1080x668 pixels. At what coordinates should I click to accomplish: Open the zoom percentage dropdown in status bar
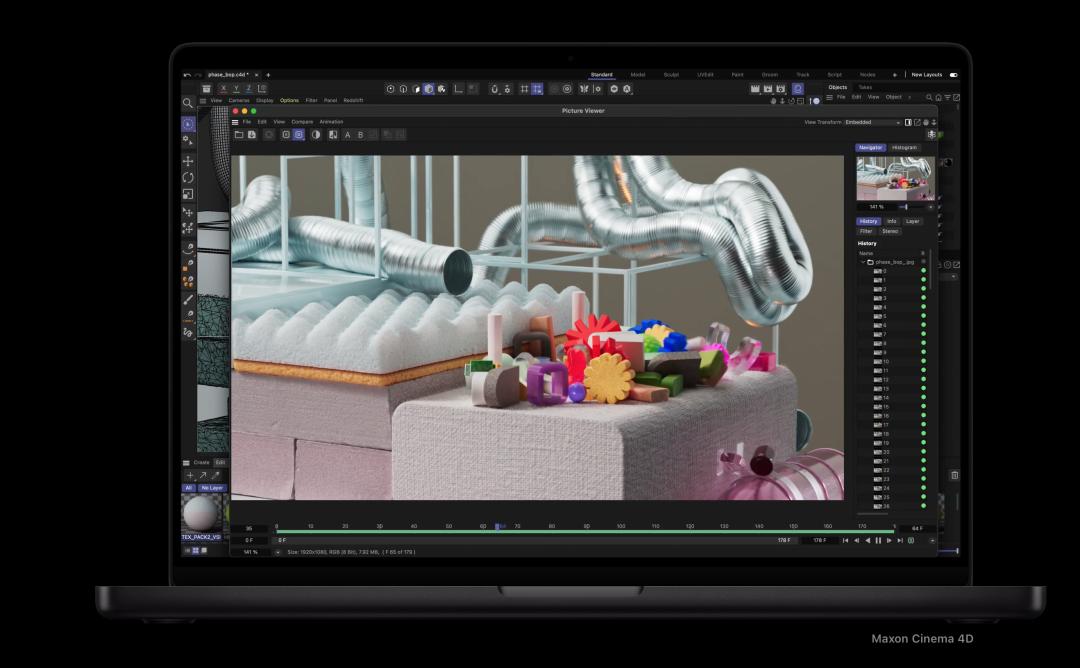(277, 551)
